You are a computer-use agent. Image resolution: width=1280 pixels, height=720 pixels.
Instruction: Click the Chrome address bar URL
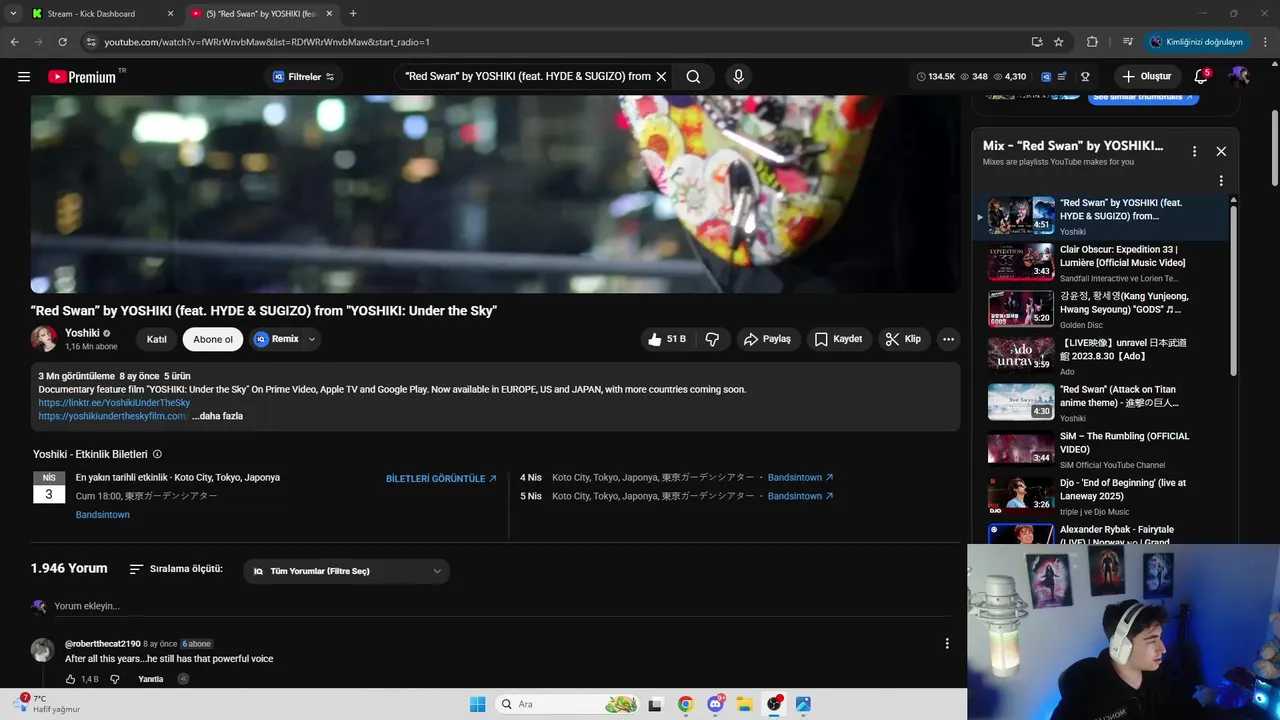coord(267,42)
